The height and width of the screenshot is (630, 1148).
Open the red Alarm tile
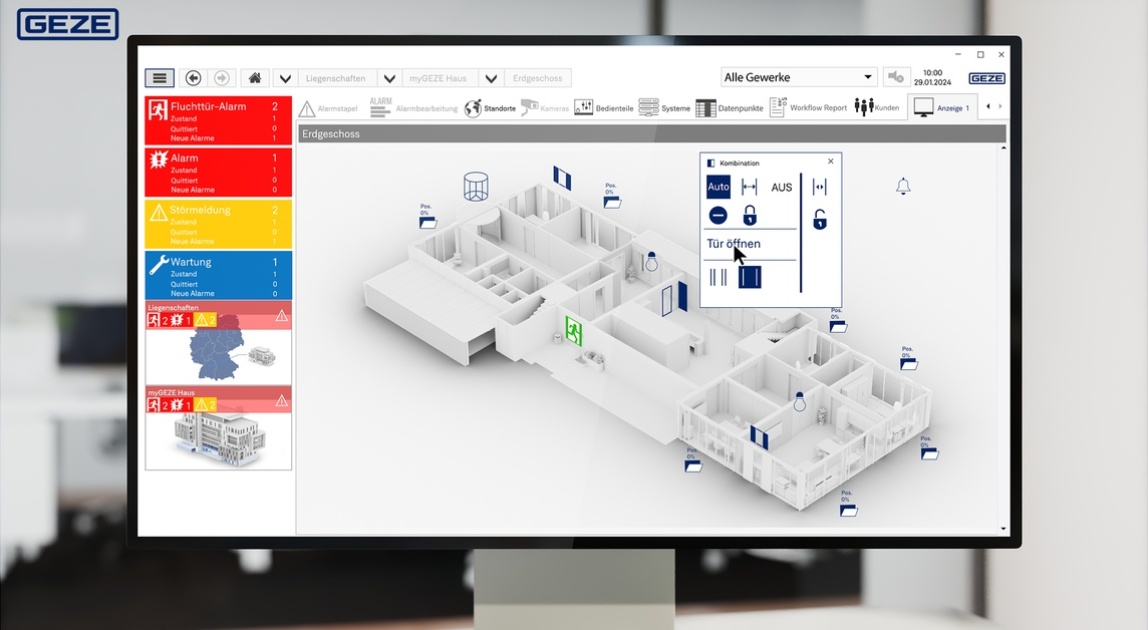[x=218, y=172]
